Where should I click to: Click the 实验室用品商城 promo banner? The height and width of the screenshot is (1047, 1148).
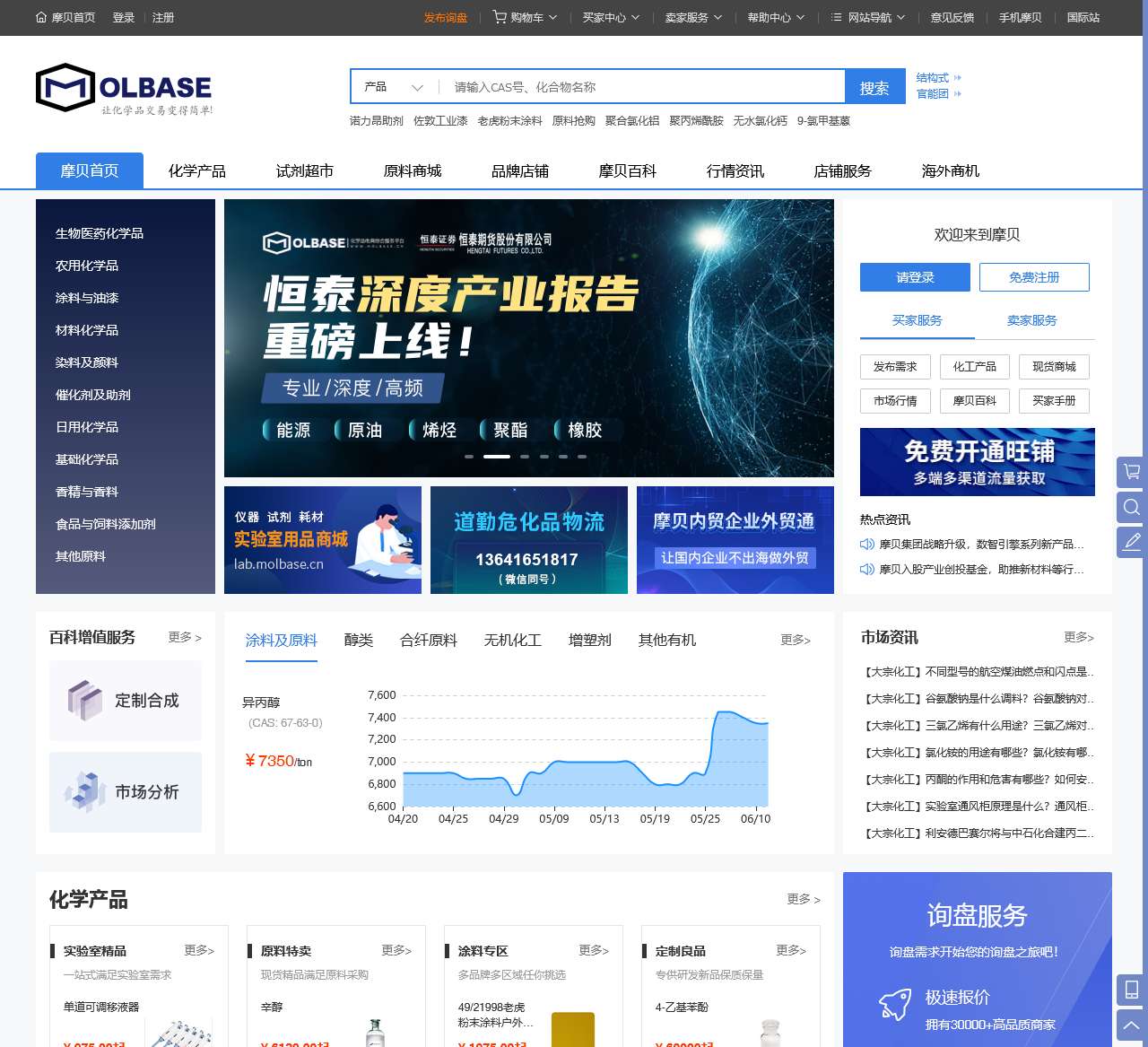point(323,540)
